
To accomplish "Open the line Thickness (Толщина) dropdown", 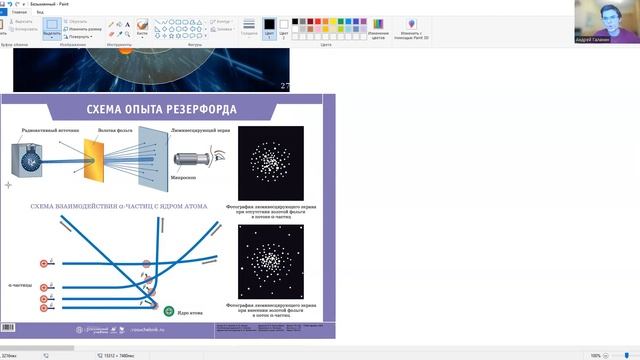I will click(249, 28).
